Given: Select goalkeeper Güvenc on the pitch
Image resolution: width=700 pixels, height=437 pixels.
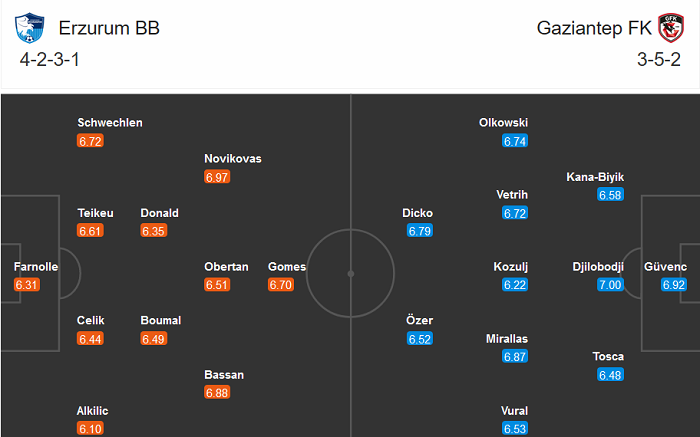Looking at the screenshot, I should point(666,267).
